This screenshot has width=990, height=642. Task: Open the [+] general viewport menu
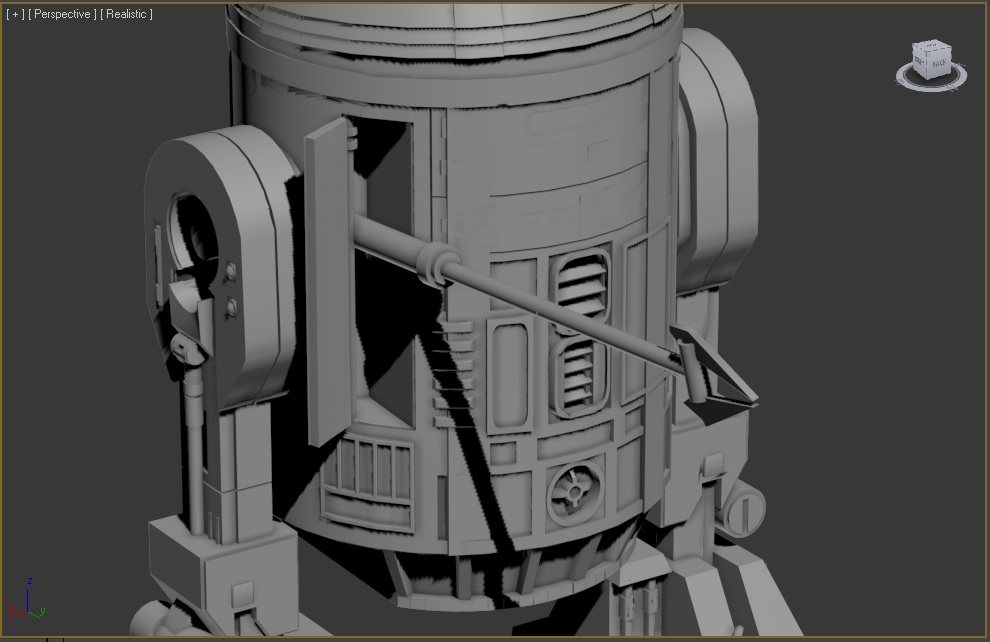tap(14, 14)
